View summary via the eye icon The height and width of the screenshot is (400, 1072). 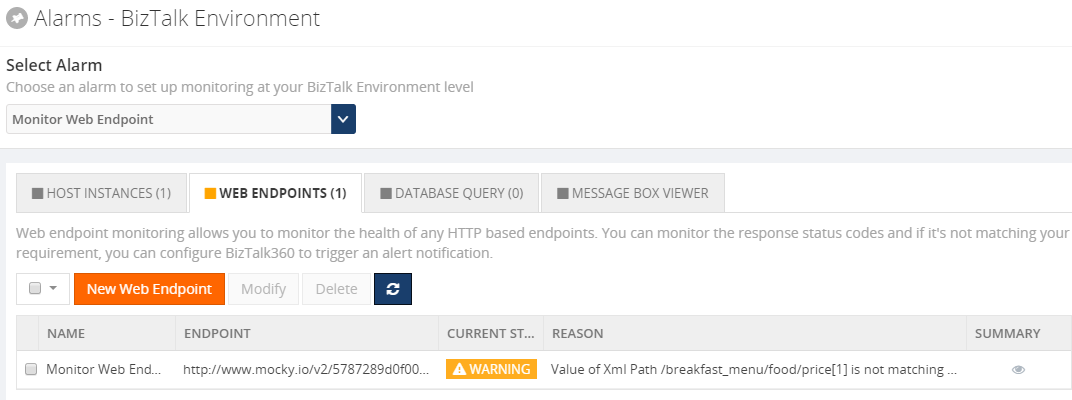[x=1018, y=369]
